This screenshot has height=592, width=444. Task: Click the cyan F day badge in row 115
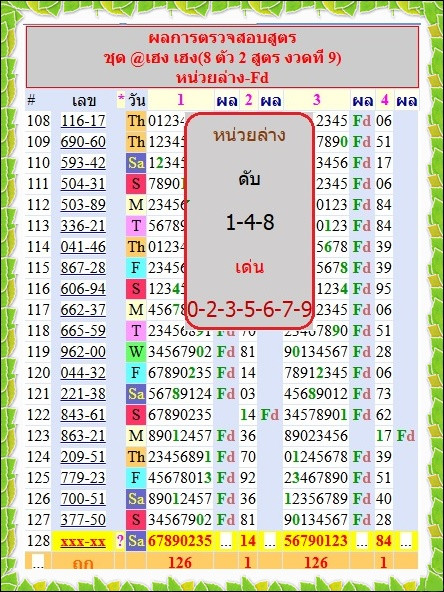pos(136,268)
